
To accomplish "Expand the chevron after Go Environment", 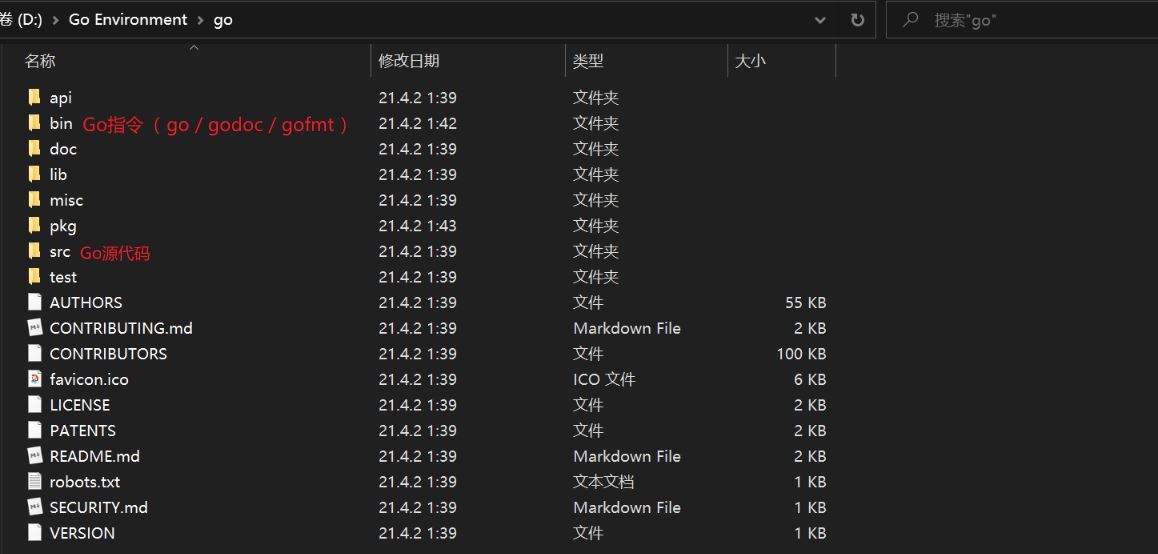I will [x=200, y=20].
